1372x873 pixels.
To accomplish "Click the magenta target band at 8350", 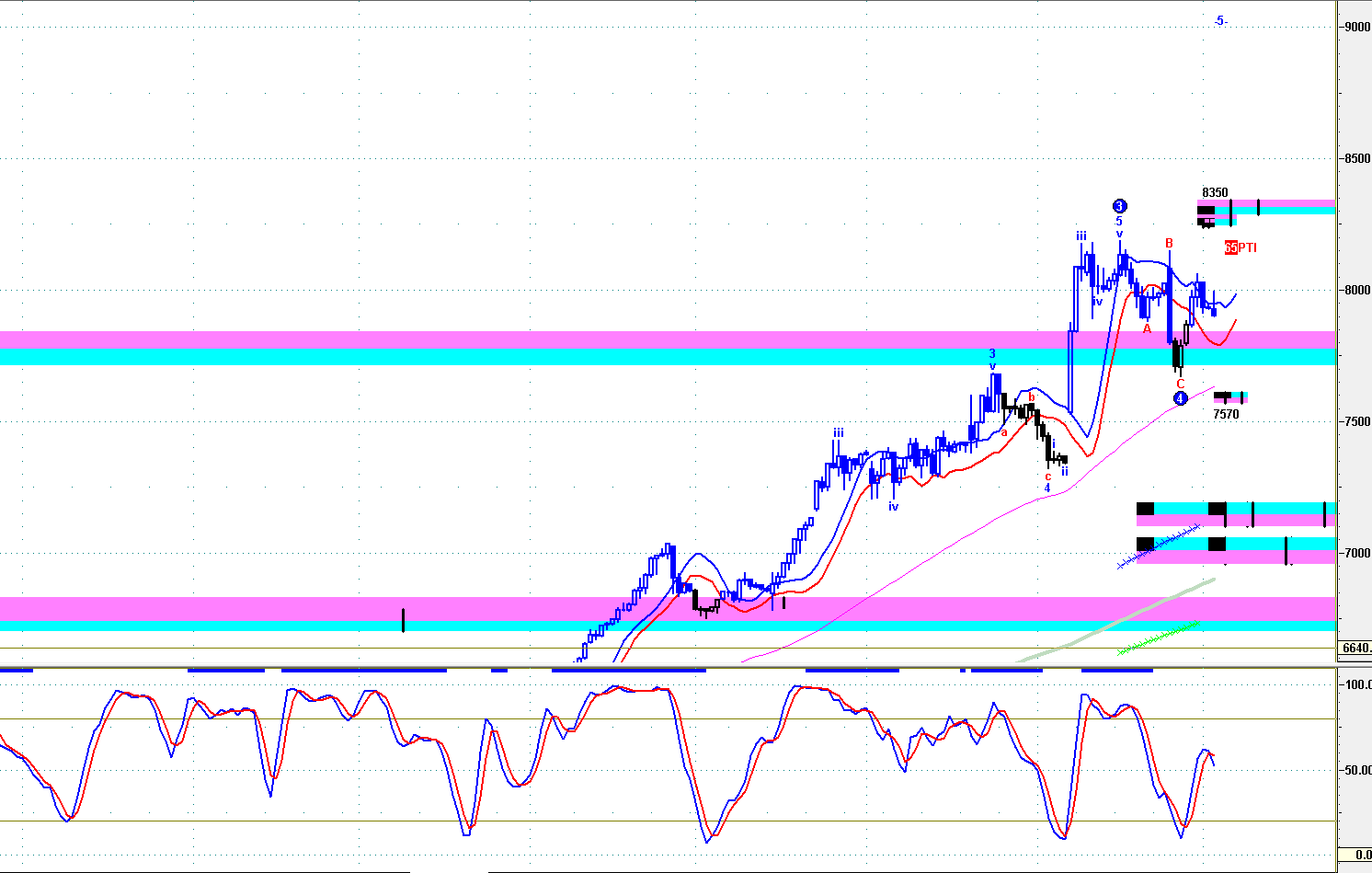I will click(x=1287, y=203).
